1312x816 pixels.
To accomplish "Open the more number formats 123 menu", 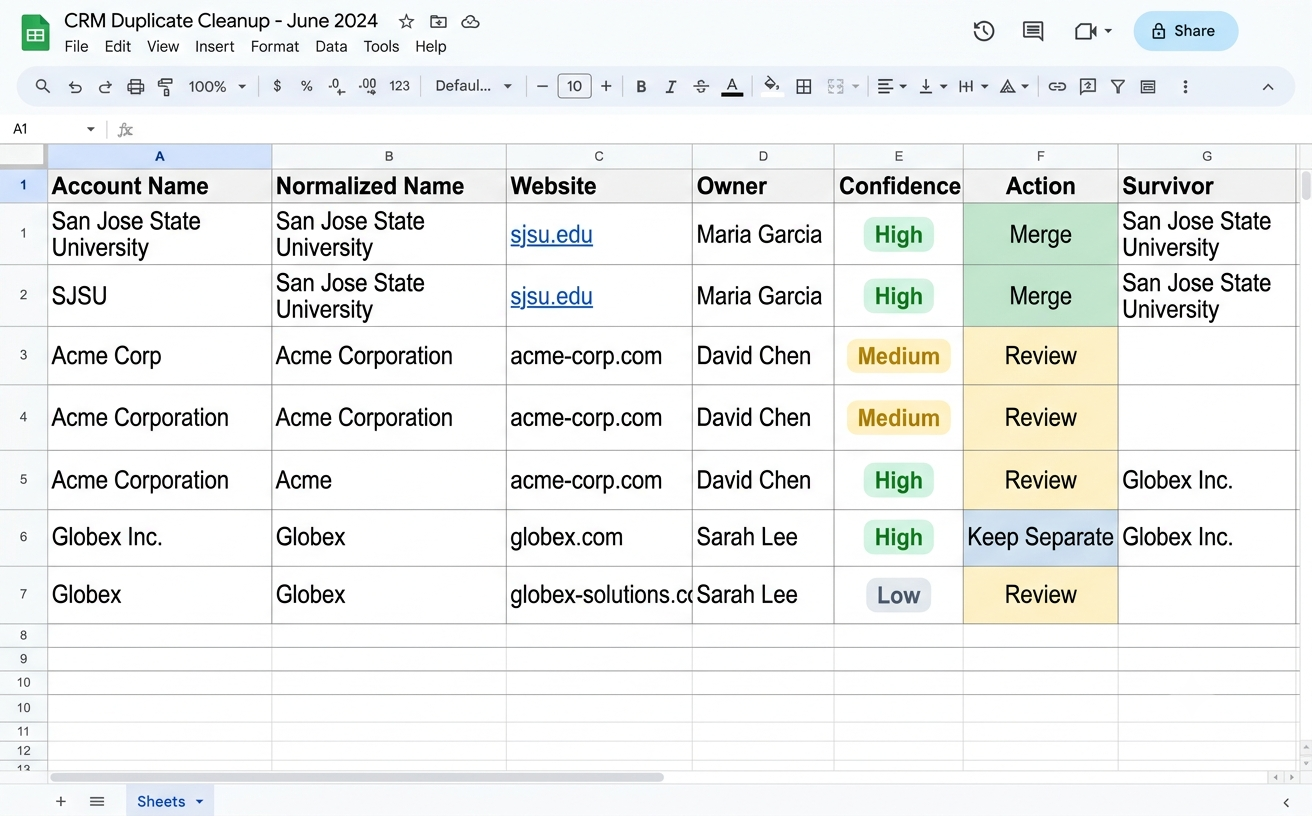I will 400,86.
